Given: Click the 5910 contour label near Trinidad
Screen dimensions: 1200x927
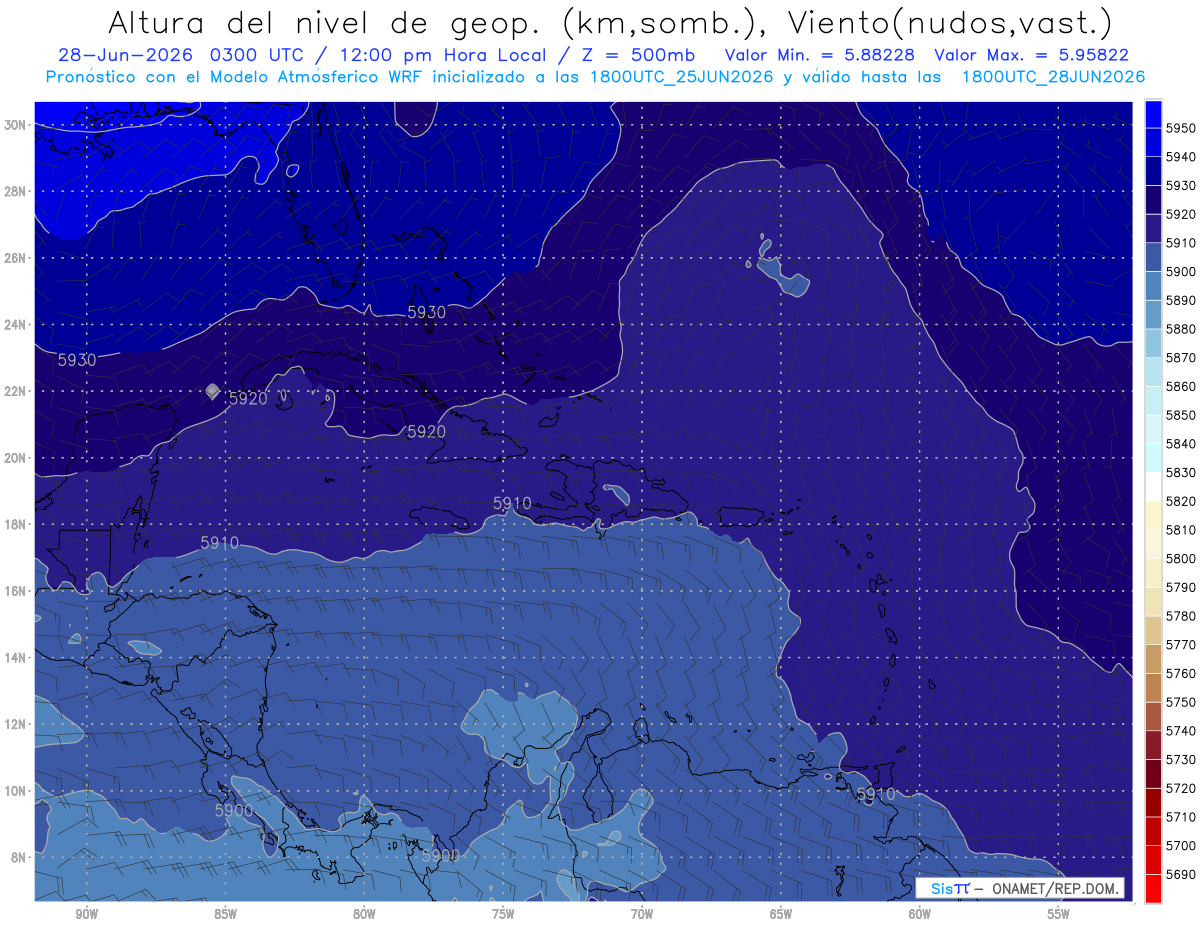Looking at the screenshot, I should (876, 795).
